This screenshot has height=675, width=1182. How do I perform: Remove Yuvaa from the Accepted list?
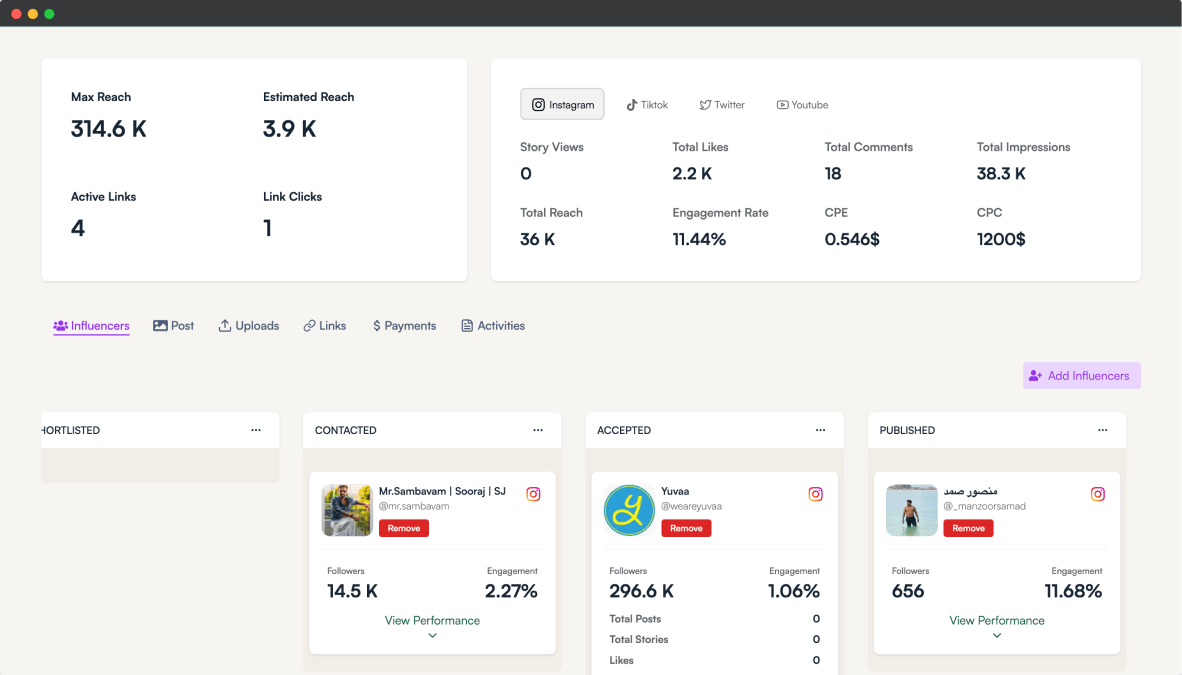(686, 528)
